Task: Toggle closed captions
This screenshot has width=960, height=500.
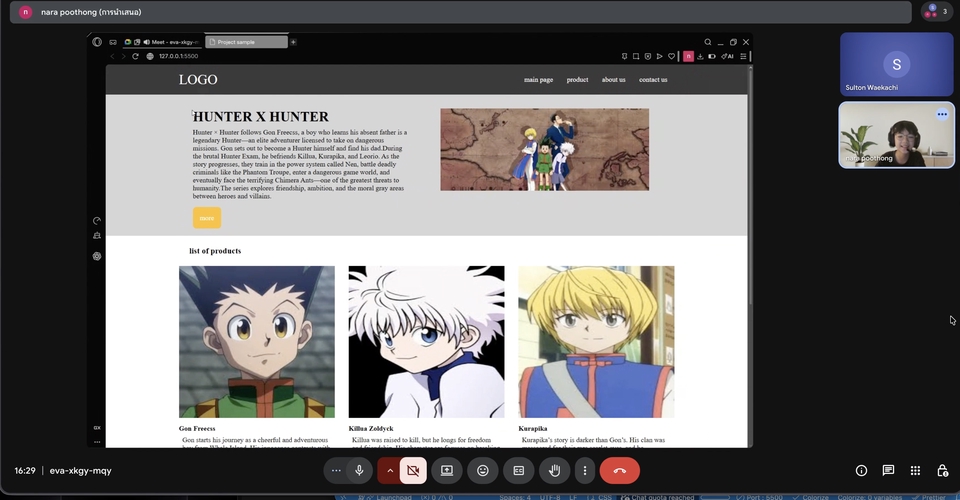Action: pyautogui.click(x=519, y=471)
